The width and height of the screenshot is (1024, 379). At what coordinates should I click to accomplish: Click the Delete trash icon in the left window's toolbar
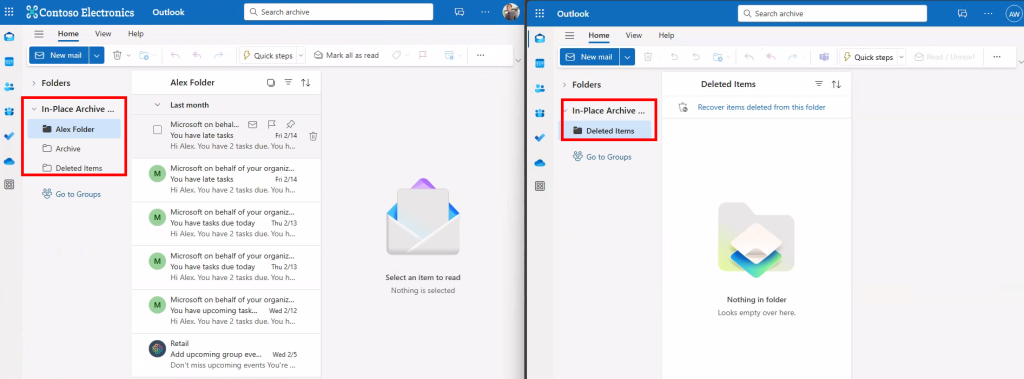coord(117,56)
